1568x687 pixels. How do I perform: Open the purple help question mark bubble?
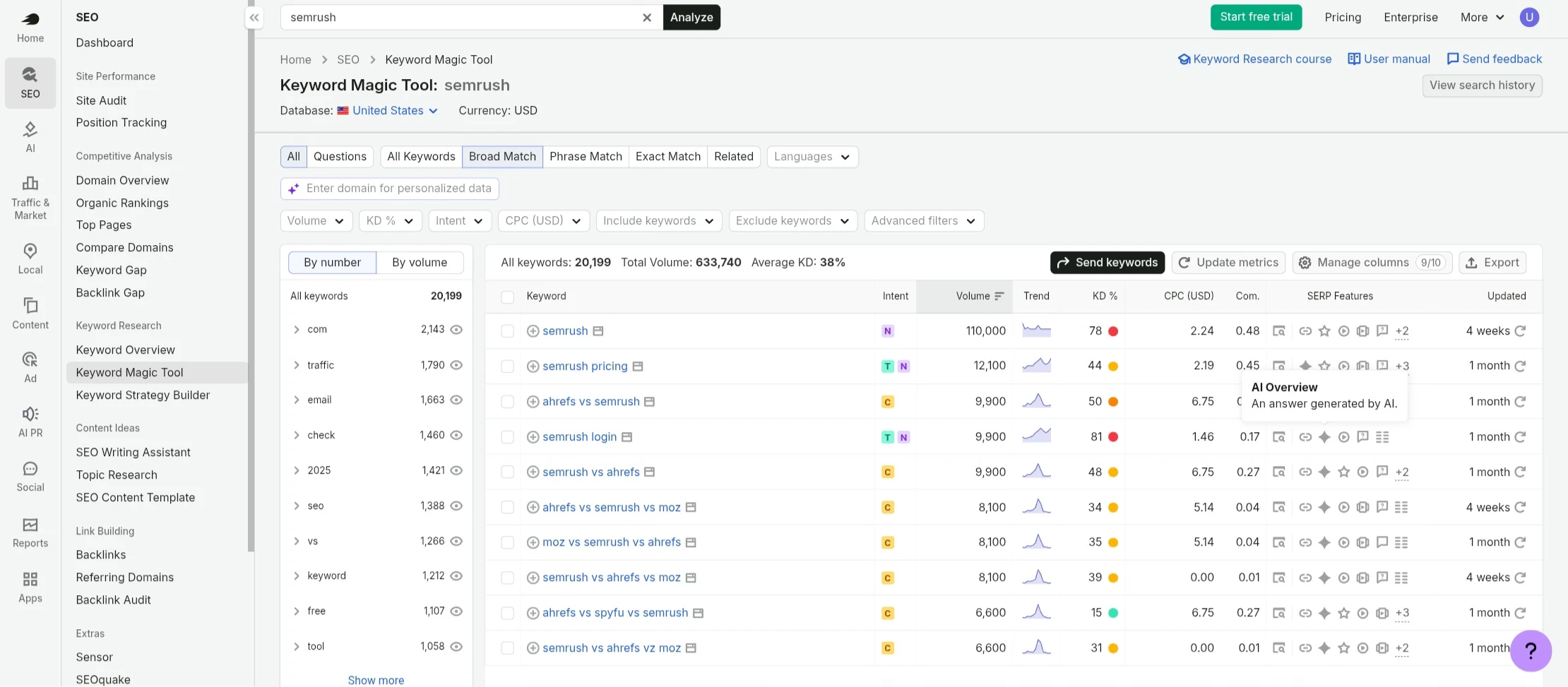[x=1531, y=650]
